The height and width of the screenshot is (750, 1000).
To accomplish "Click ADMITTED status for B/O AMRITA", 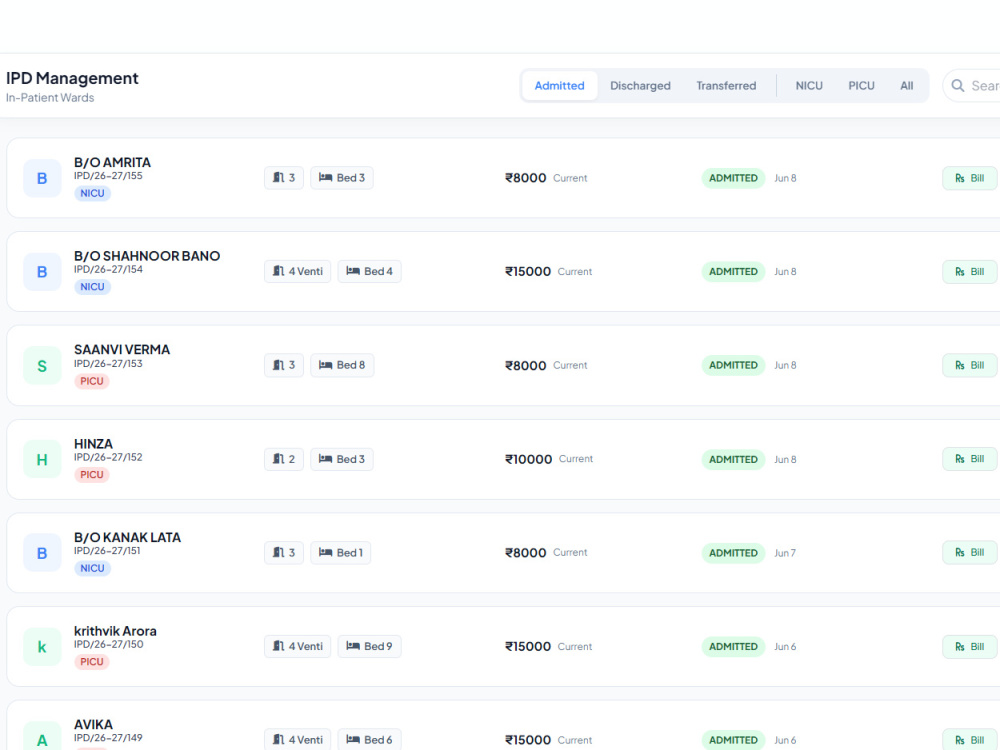I will [x=733, y=178].
